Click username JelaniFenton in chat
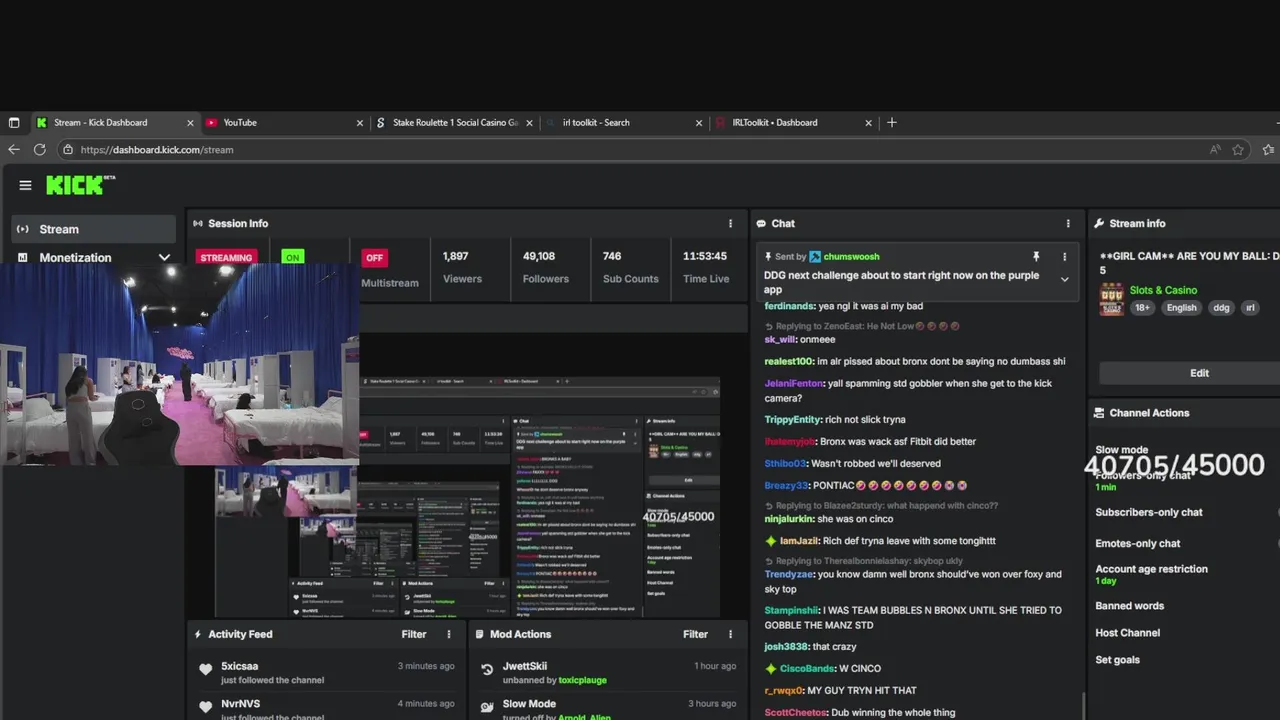 (794, 383)
